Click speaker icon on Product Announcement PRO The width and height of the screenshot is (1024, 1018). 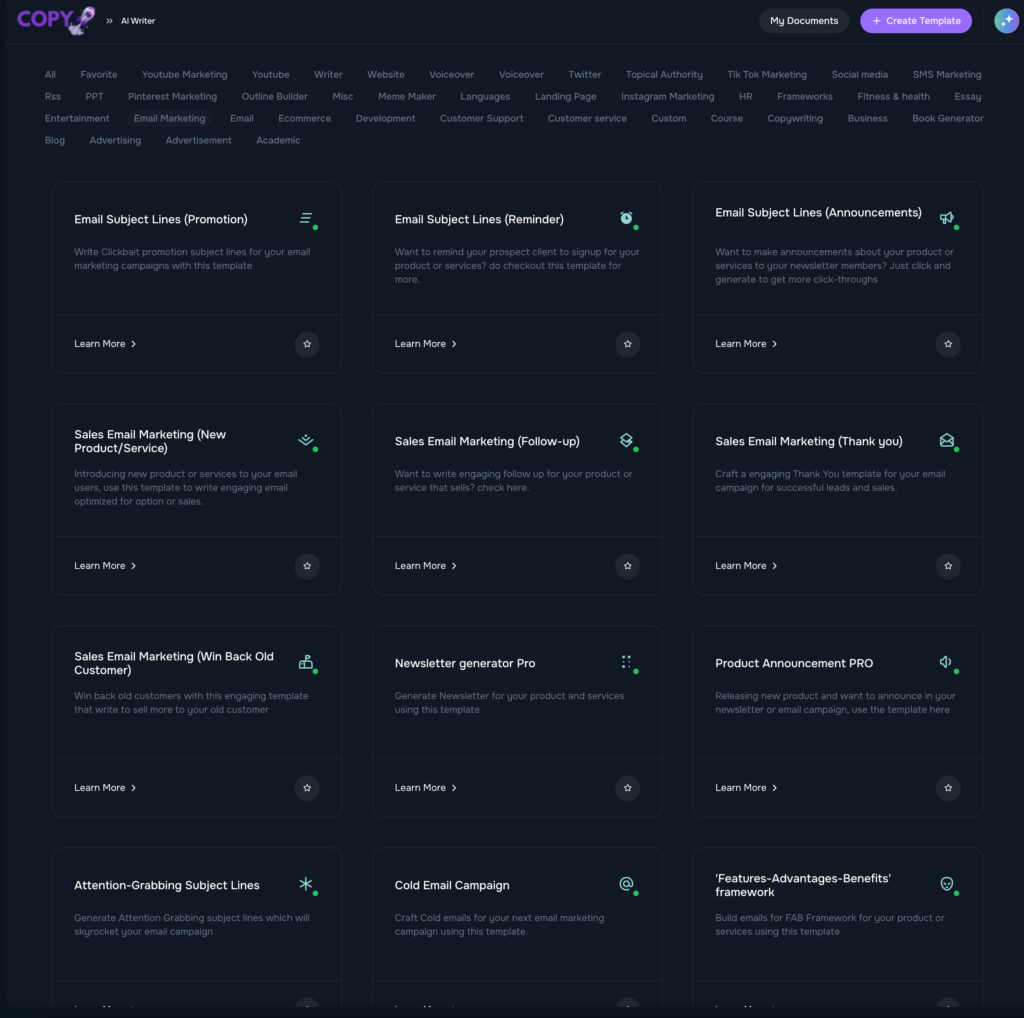click(x=946, y=662)
